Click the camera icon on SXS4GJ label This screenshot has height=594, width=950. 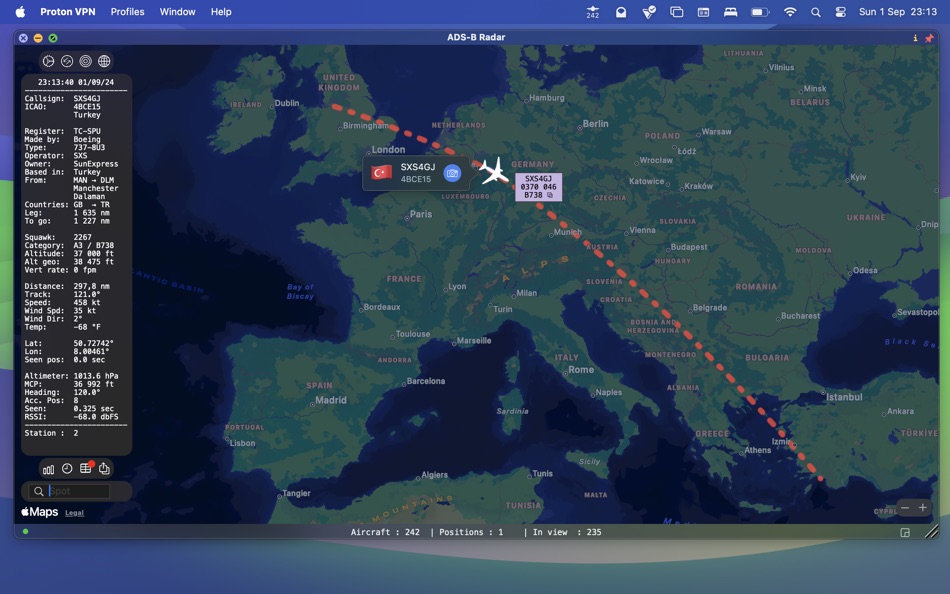point(452,172)
